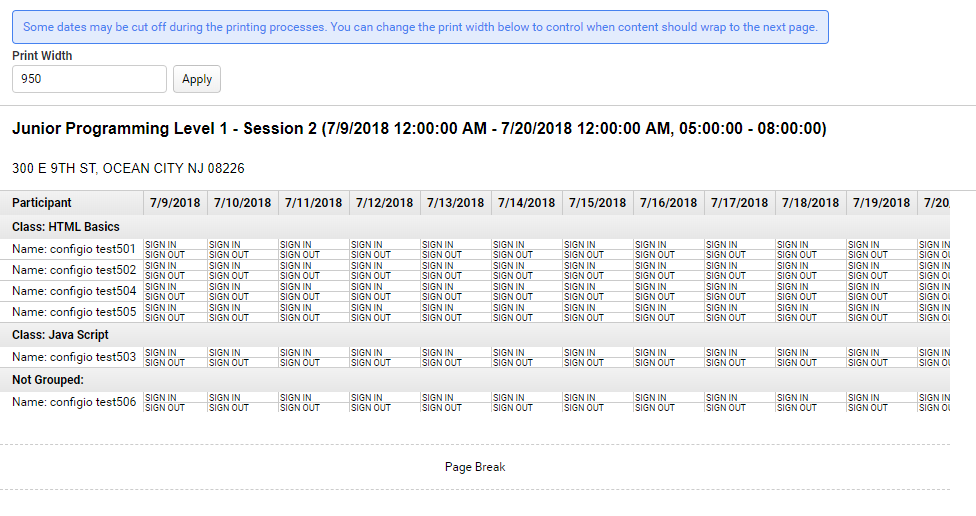Click the Page Break divider label
This screenshot has height=516, width=976.
click(475, 467)
